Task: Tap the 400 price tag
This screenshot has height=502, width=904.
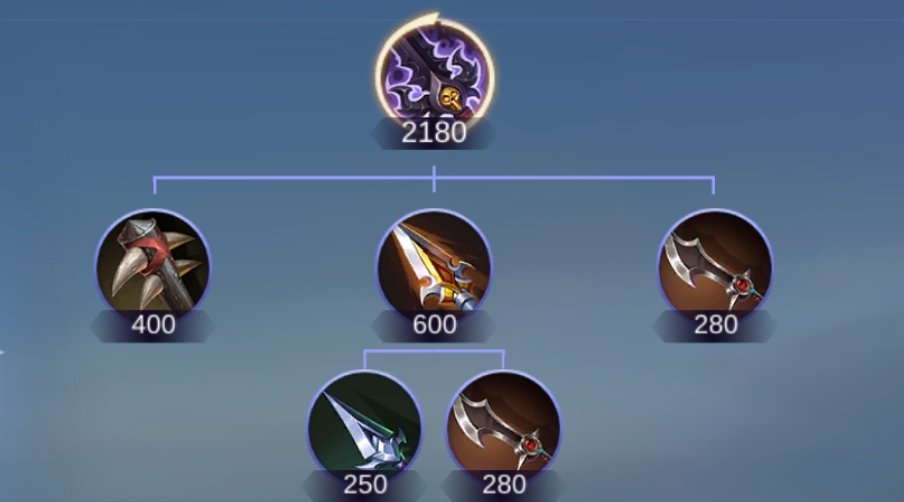Action: pos(153,324)
